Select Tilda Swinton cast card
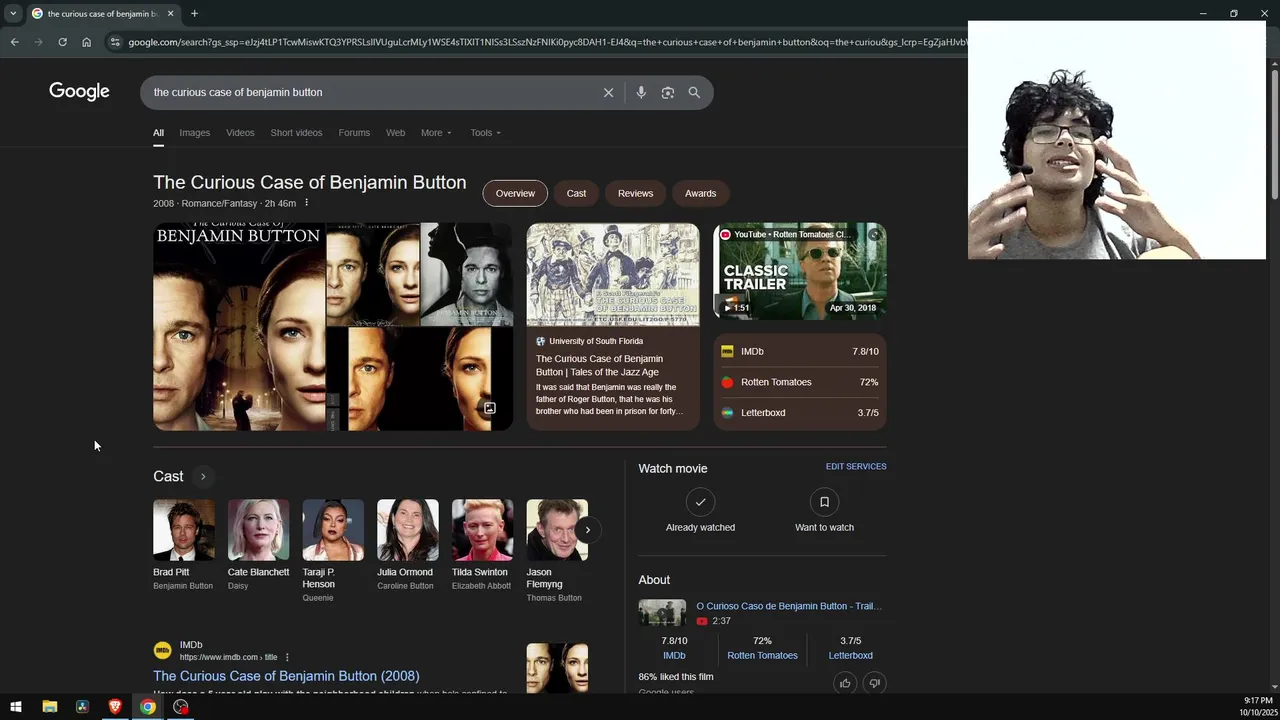 click(482, 546)
